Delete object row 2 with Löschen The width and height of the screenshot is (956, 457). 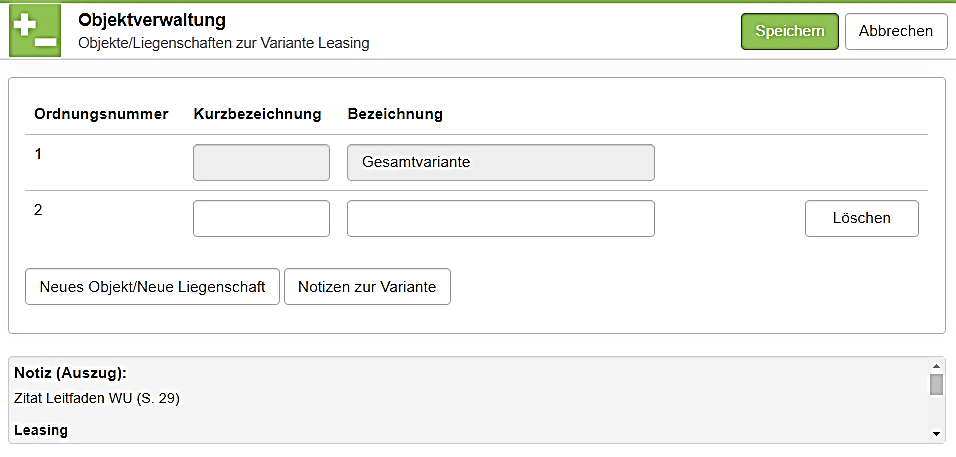tap(861, 218)
